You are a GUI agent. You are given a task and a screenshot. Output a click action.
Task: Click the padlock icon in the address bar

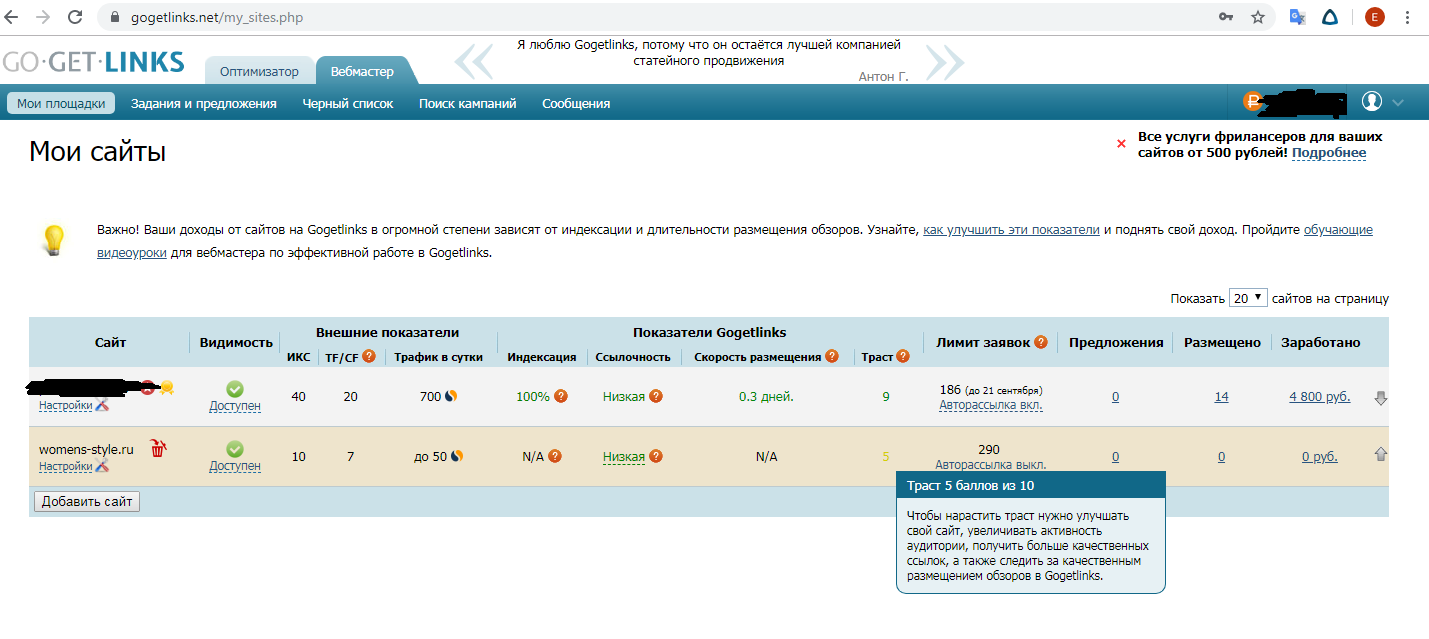pos(113,18)
